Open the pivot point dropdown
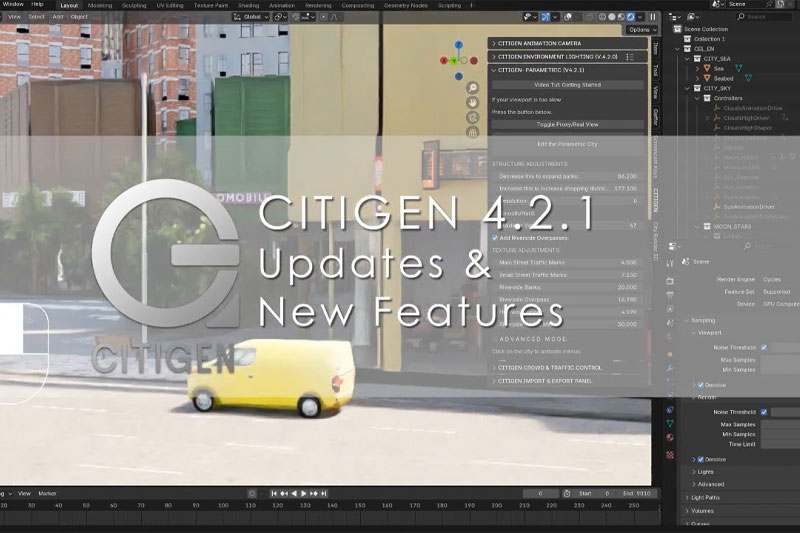Image resolution: width=800 pixels, height=533 pixels. click(x=280, y=17)
